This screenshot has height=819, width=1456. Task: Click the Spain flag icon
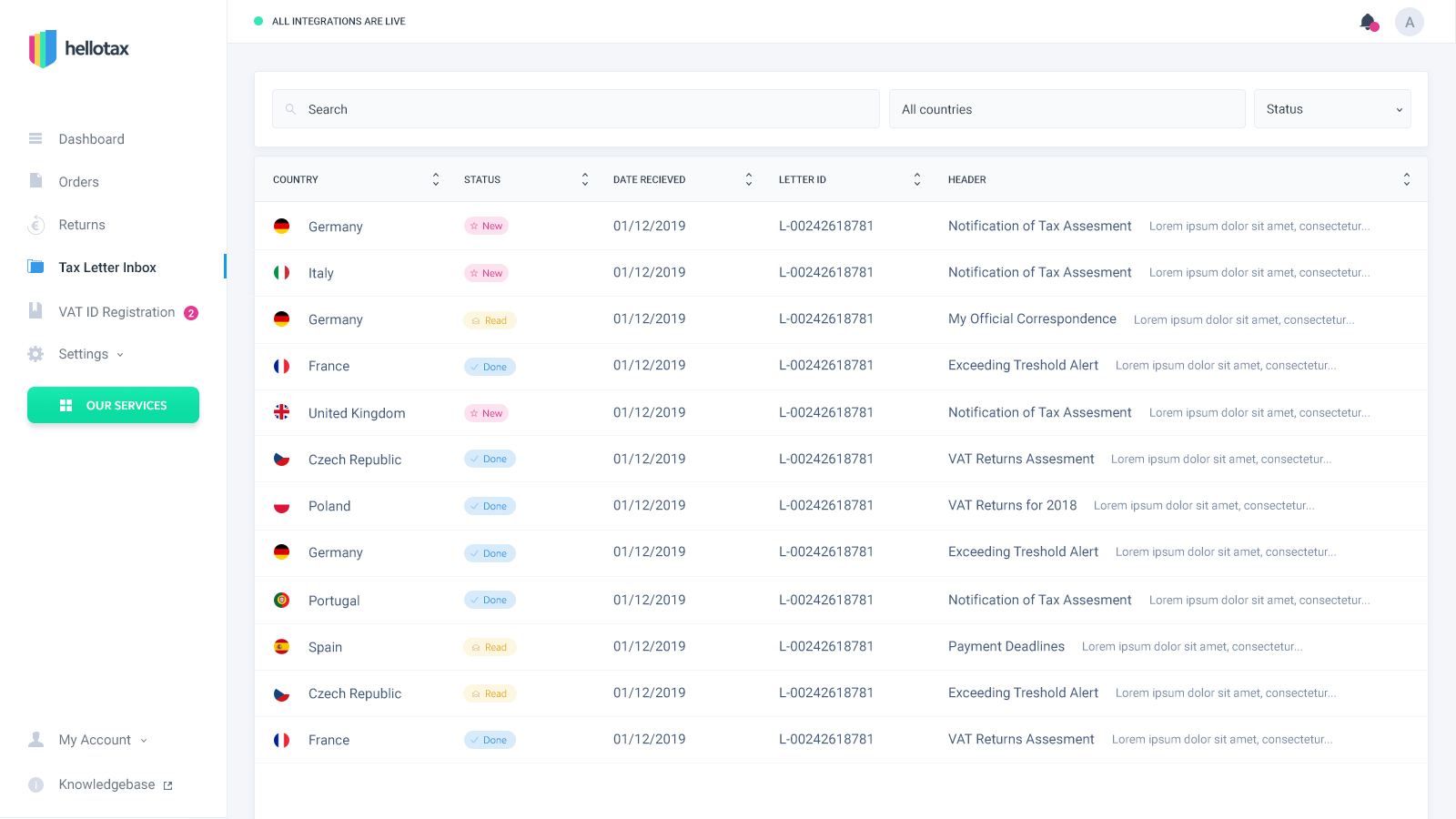[282, 646]
